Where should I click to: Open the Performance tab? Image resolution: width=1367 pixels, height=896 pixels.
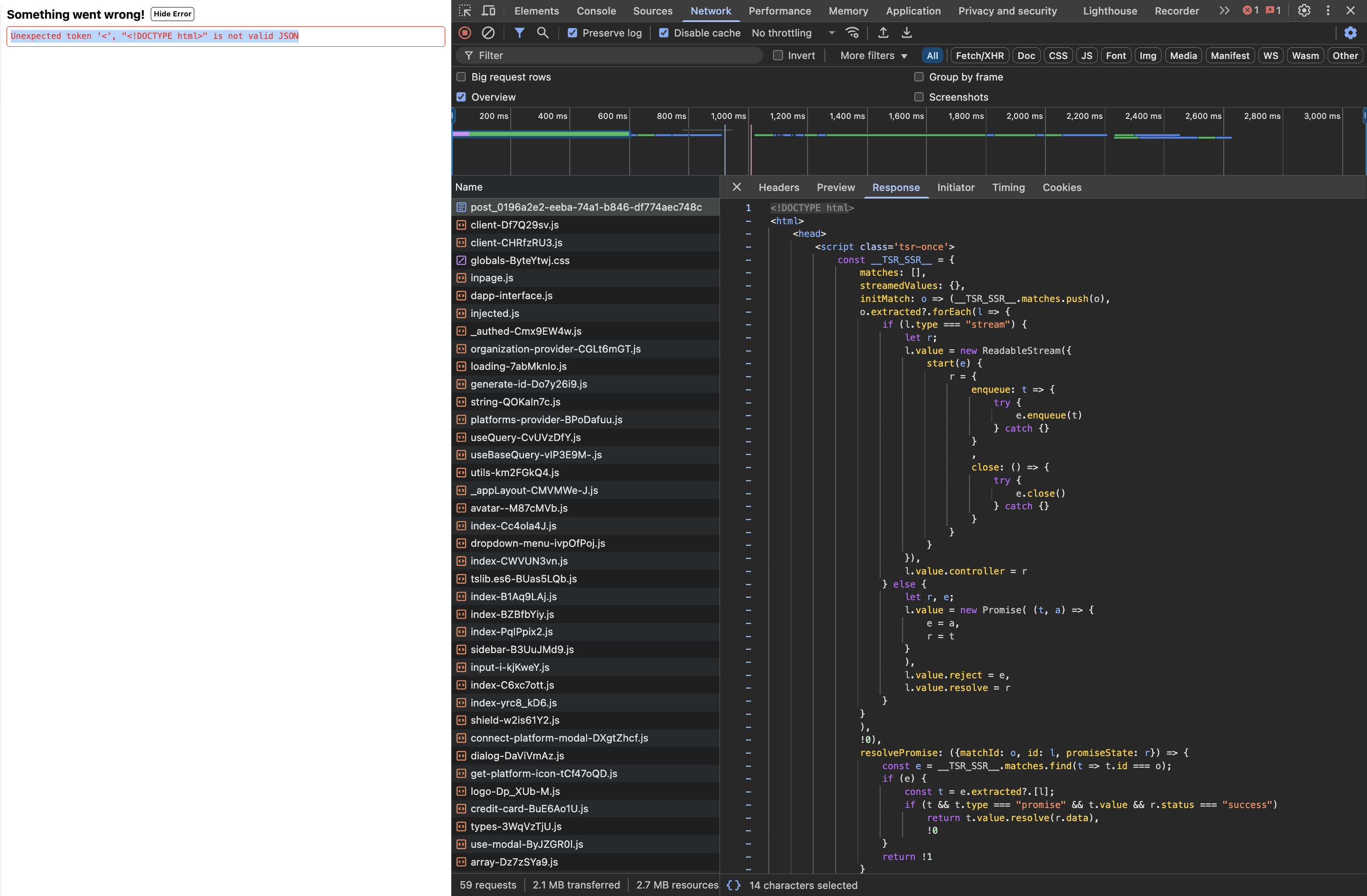click(779, 11)
